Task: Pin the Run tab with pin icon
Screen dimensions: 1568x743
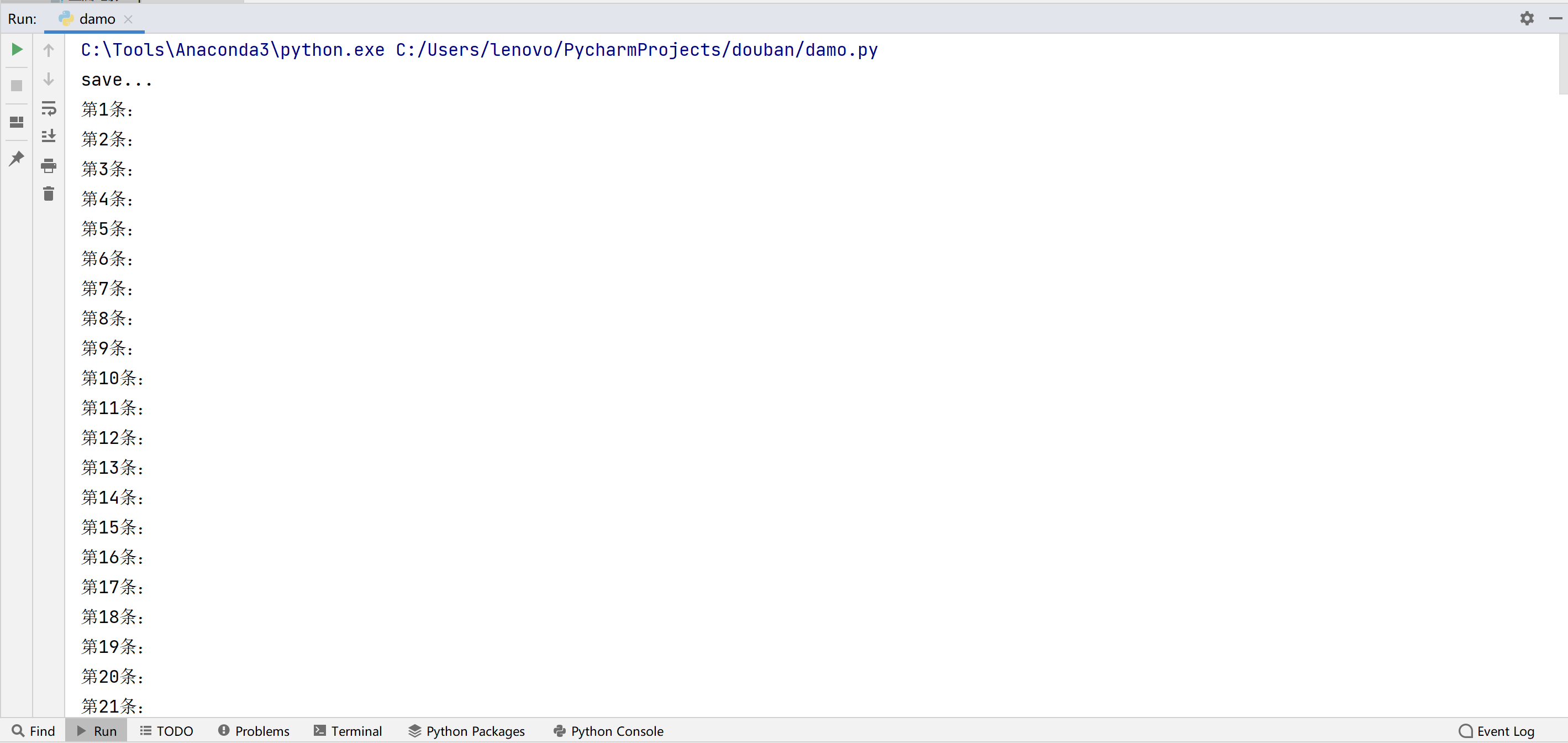Action: (x=17, y=159)
